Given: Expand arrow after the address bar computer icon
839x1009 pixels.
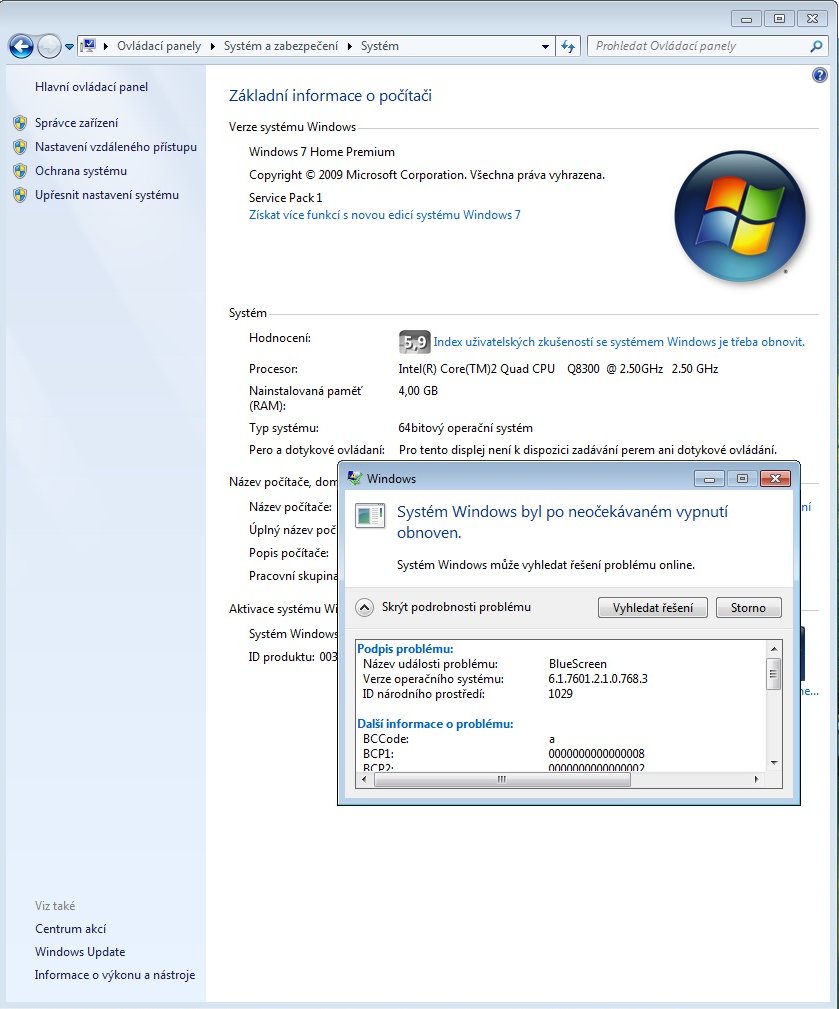Looking at the screenshot, I should pos(105,46).
